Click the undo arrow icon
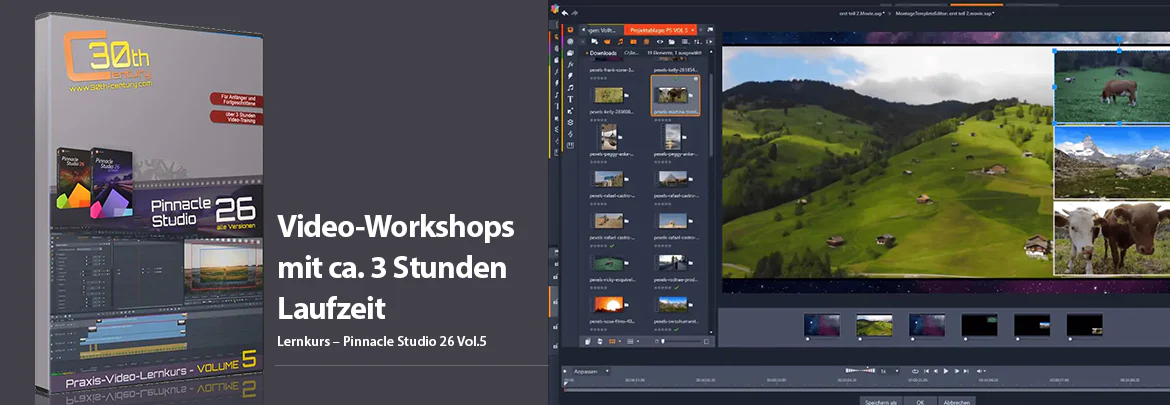 coord(565,13)
